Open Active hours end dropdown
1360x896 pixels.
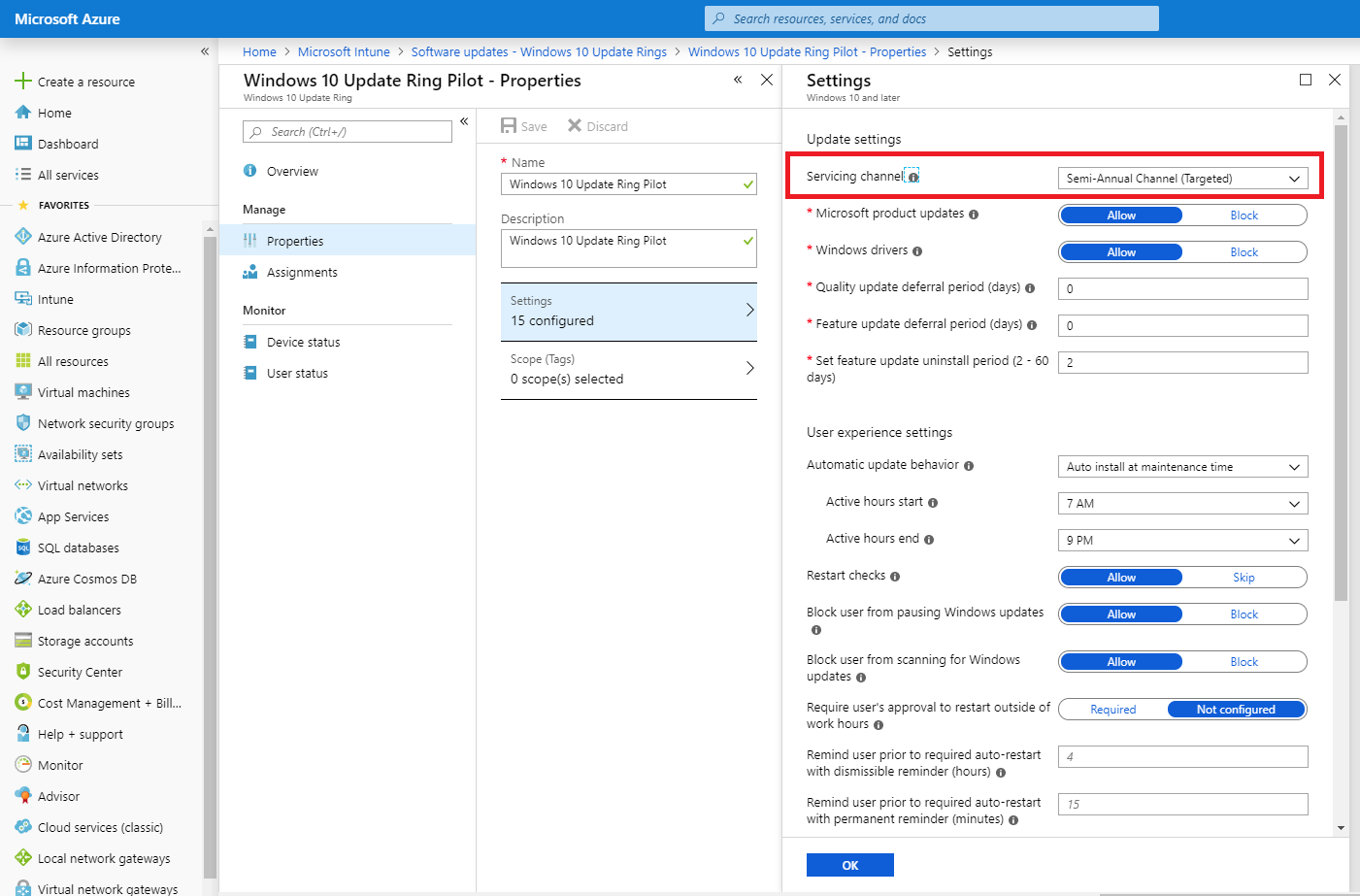coord(1182,541)
